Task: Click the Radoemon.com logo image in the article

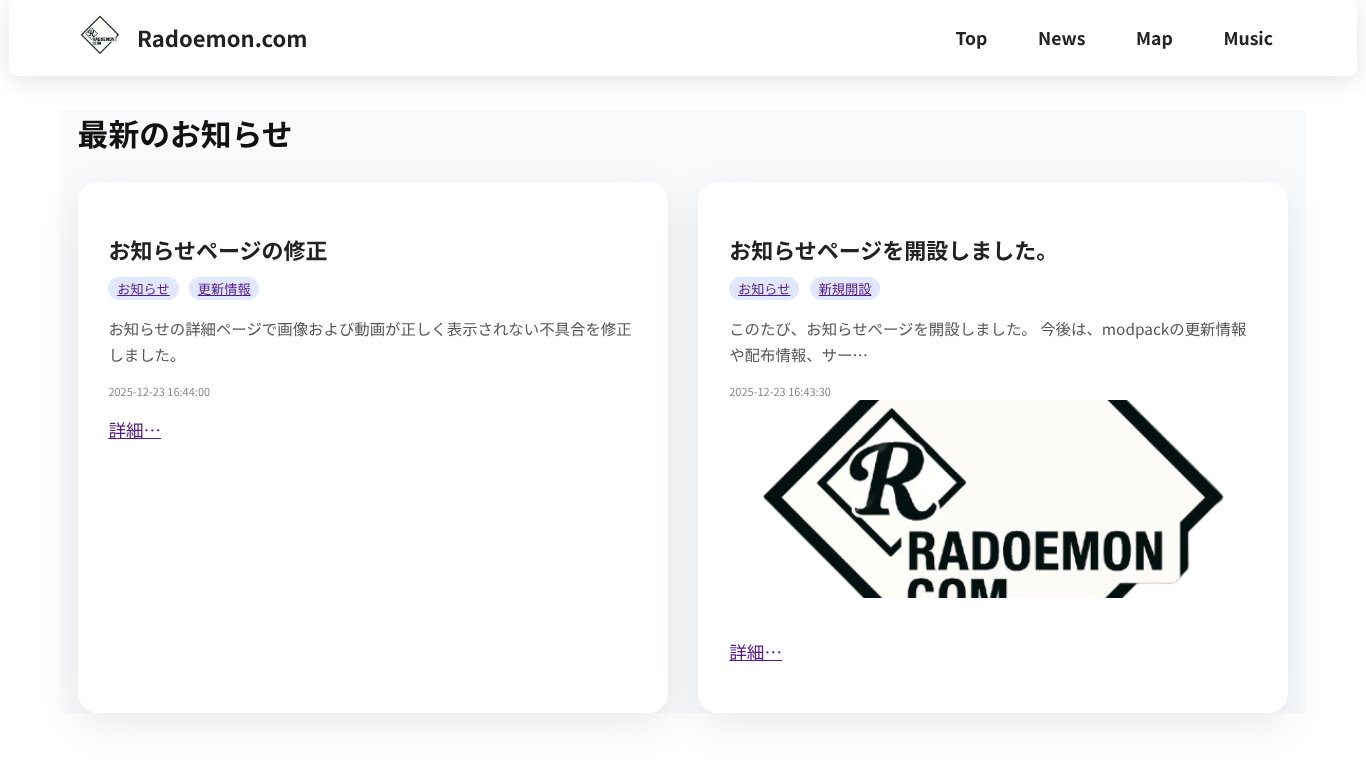Action: [992, 498]
